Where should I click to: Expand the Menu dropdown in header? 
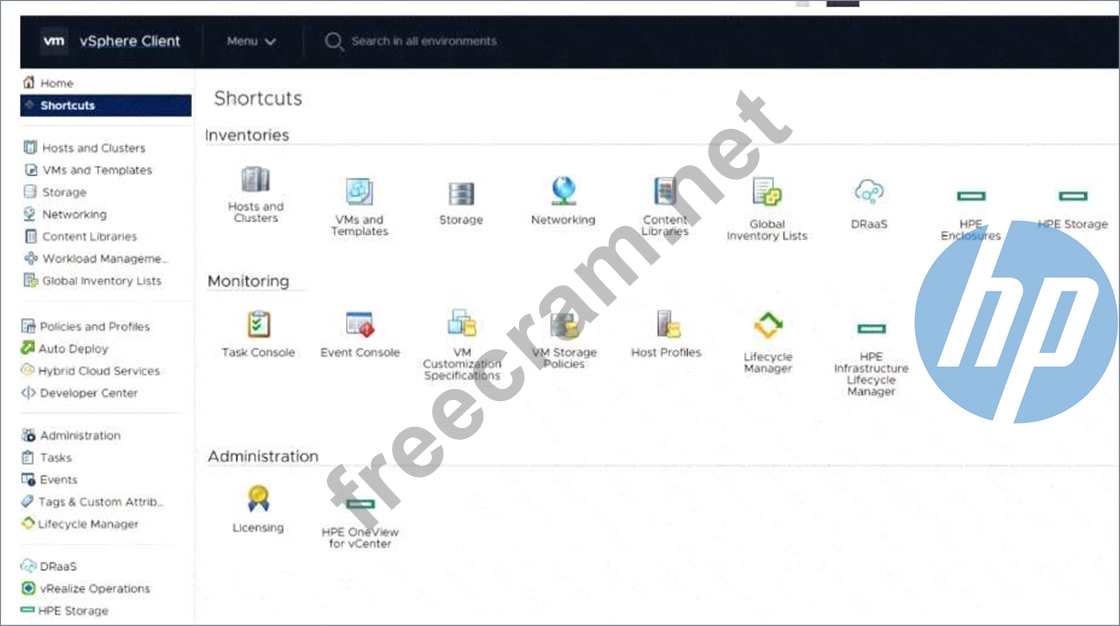coord(251,41)
